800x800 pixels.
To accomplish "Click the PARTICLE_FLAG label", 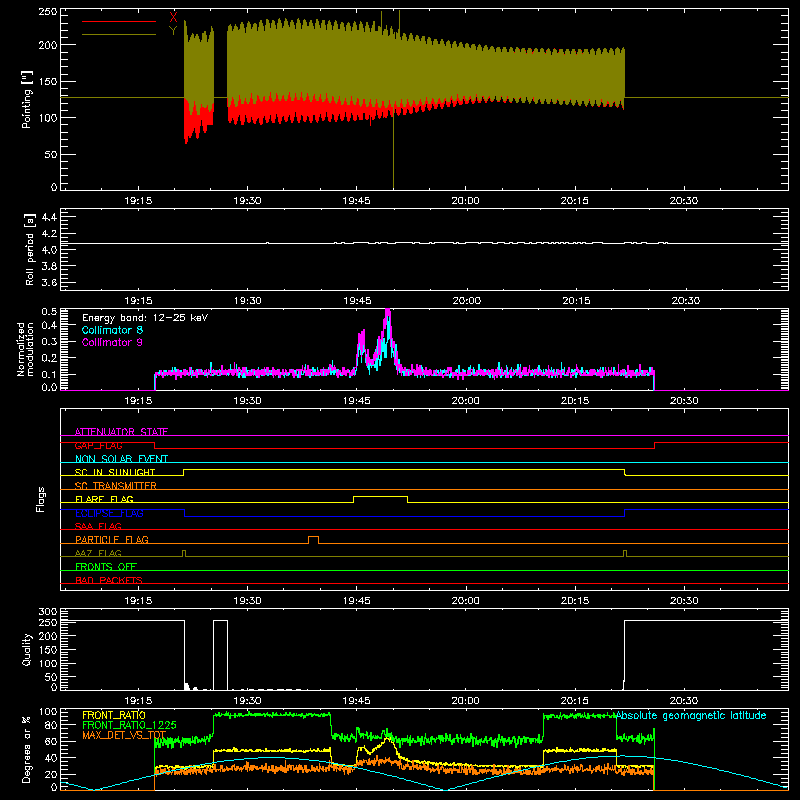I will (112, 539).
